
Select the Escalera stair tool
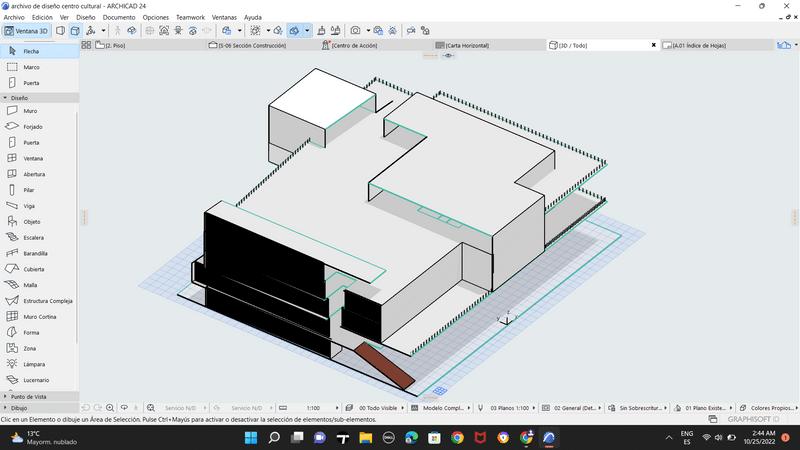34,237
